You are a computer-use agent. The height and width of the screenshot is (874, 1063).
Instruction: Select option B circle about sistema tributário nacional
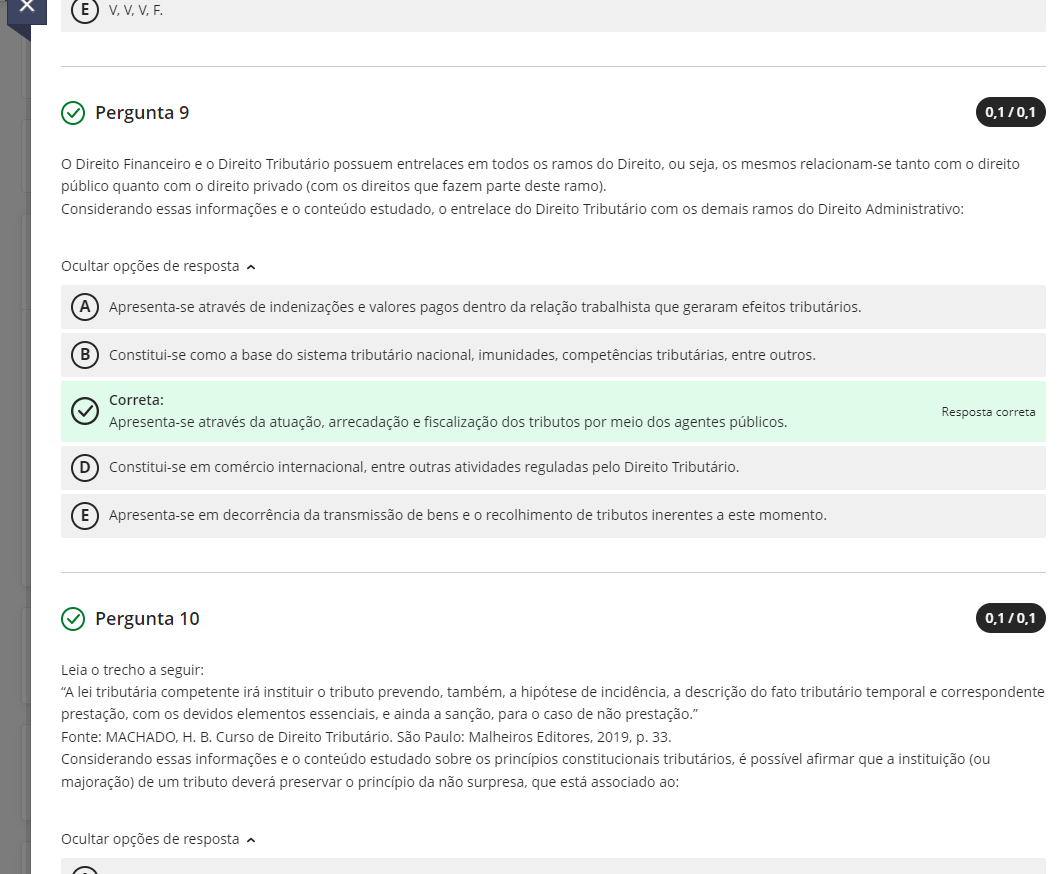tap(85, 355)
